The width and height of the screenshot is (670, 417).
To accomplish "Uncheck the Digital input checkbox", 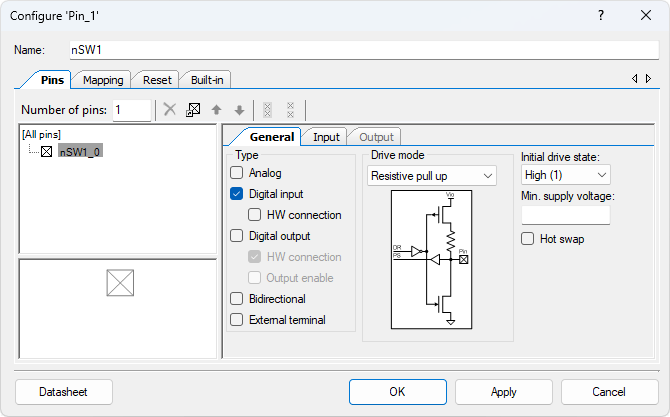I will (x=237, y=194).
